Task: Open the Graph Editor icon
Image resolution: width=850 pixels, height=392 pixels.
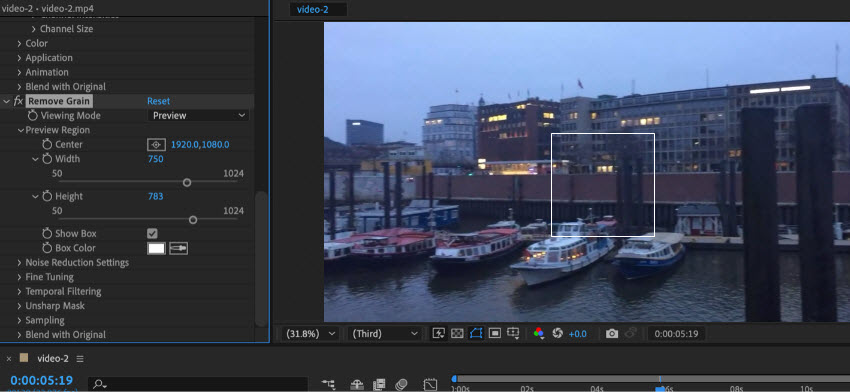Action: coord(430,384)
